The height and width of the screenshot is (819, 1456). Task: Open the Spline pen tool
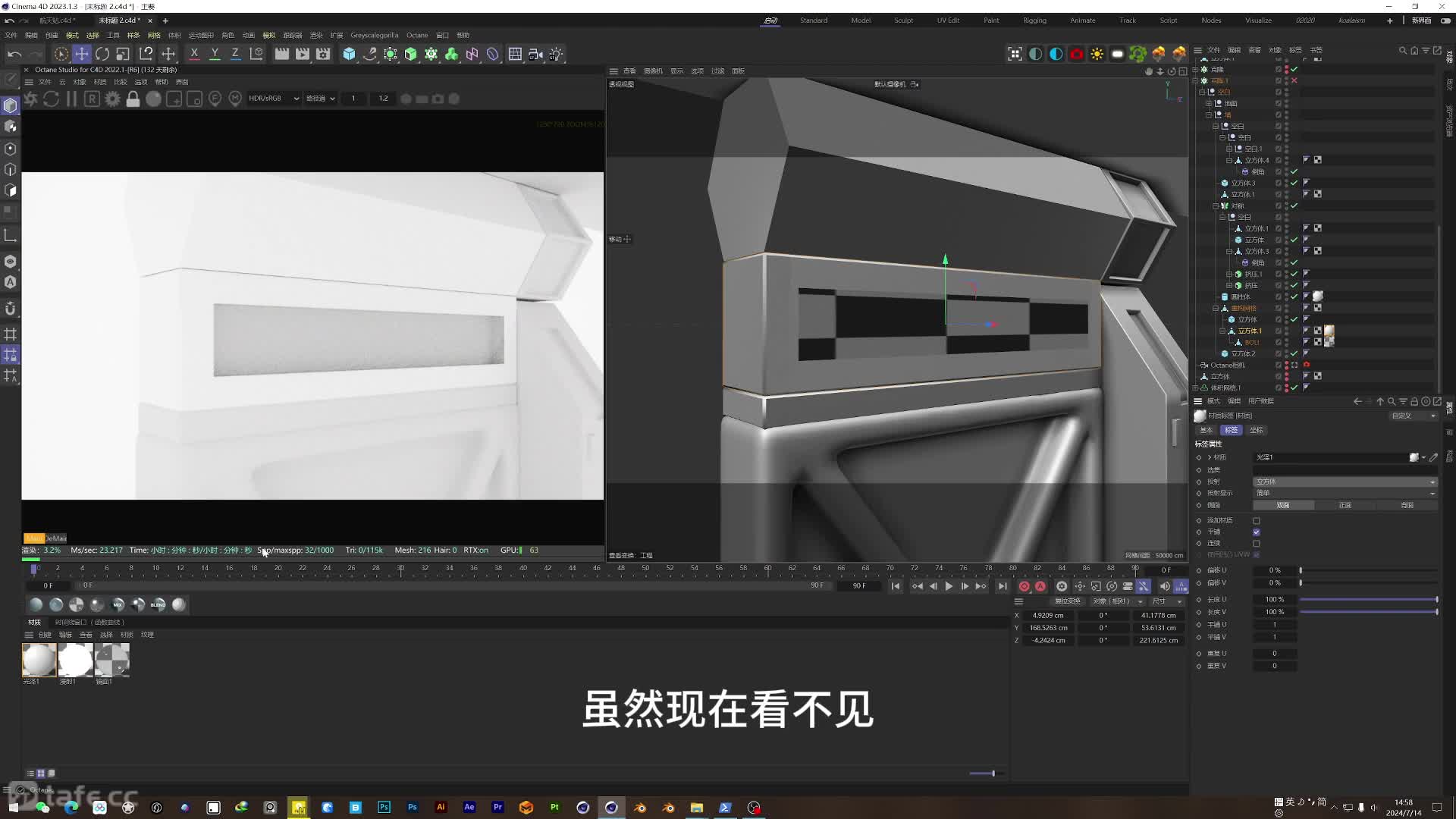(x=369, y=54)
